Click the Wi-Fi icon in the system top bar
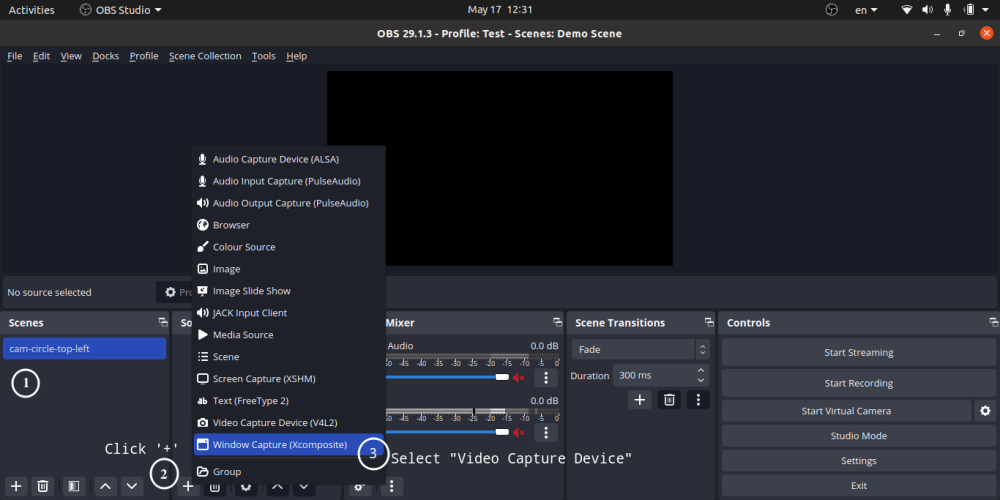The height and width of the screenshot is (500, 1000). tap(907, 10)
